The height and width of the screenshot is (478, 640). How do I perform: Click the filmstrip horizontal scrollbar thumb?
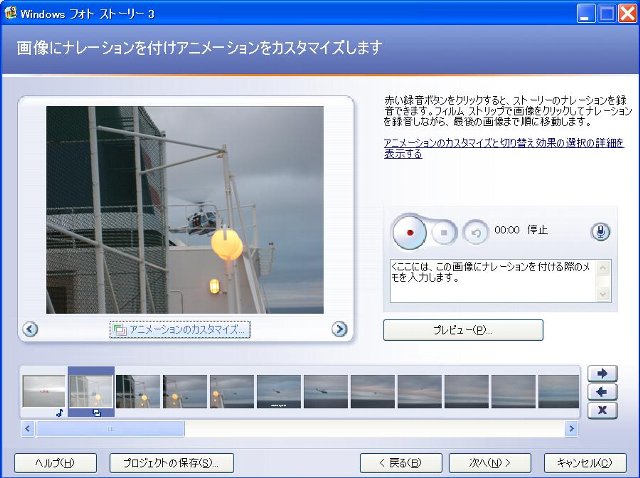pos(110,428)
